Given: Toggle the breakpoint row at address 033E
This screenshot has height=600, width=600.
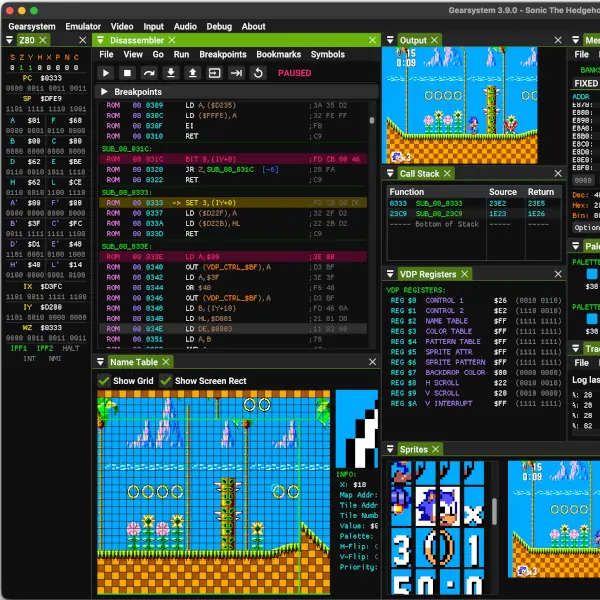Looking at the screenshot, I should click(x=233, y=257).
